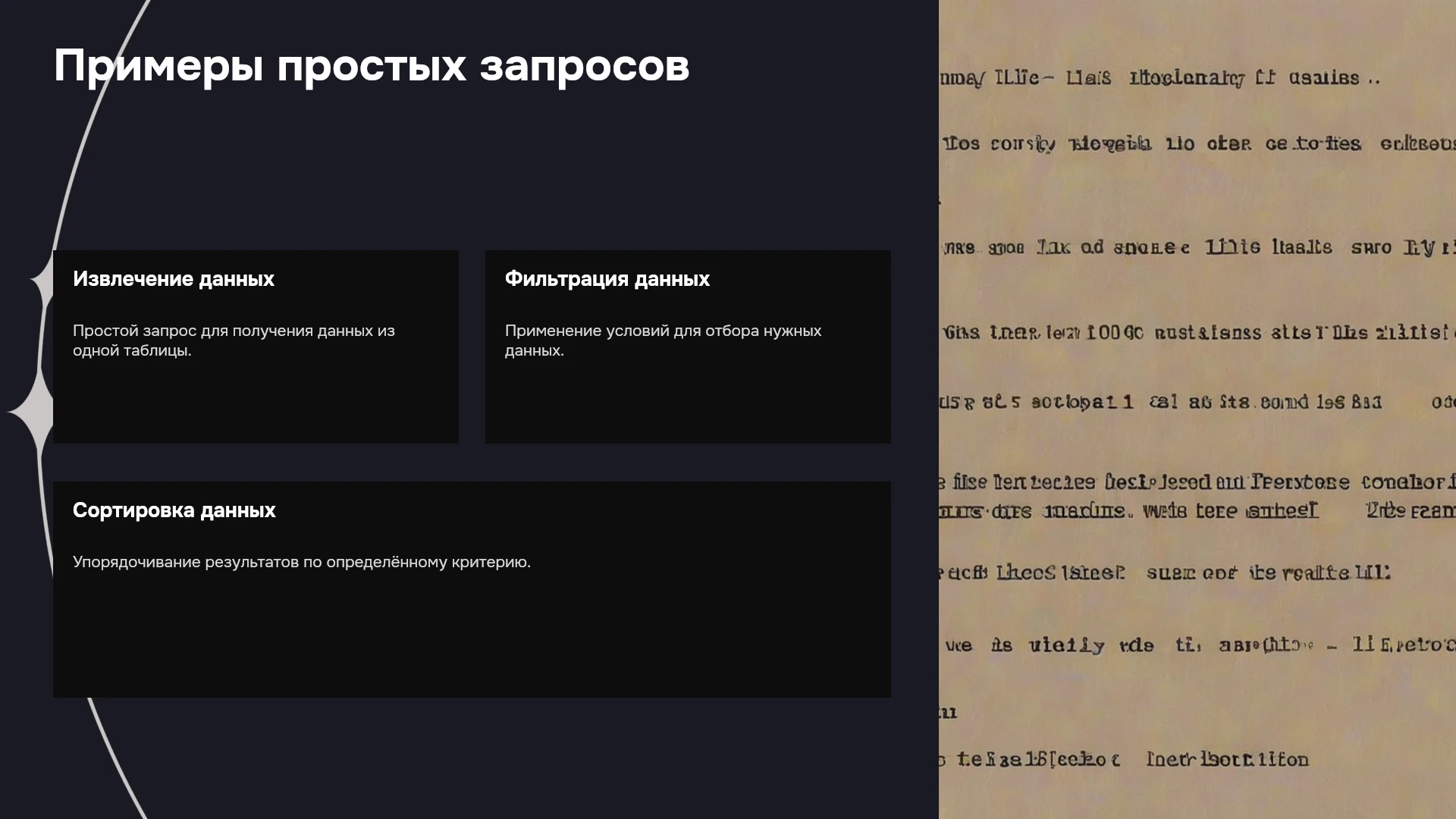Click the typewritten paper image on right
Screen dimensions: 1456x819
(1197, 409)
